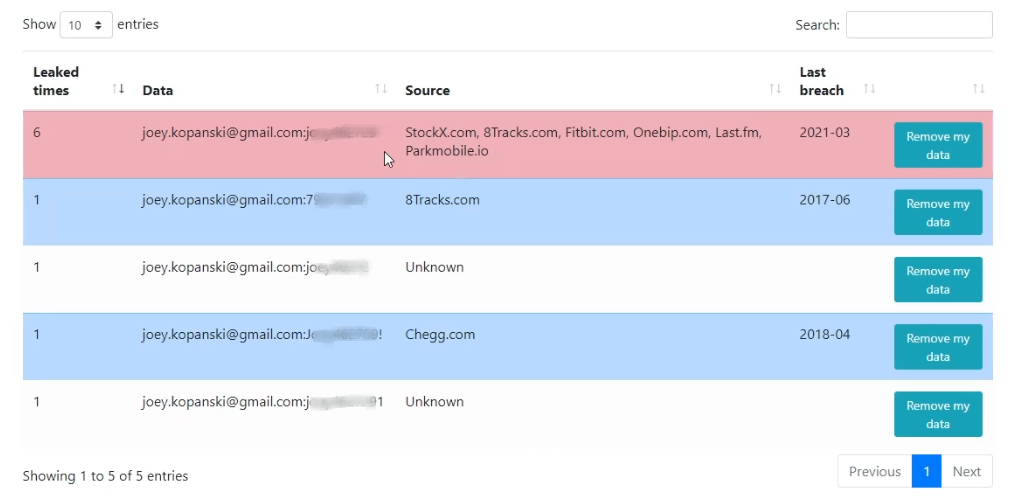Viewport: 1023px width, 498px height.
Task: Click the Last breach header text
Action: pos(821,81)
